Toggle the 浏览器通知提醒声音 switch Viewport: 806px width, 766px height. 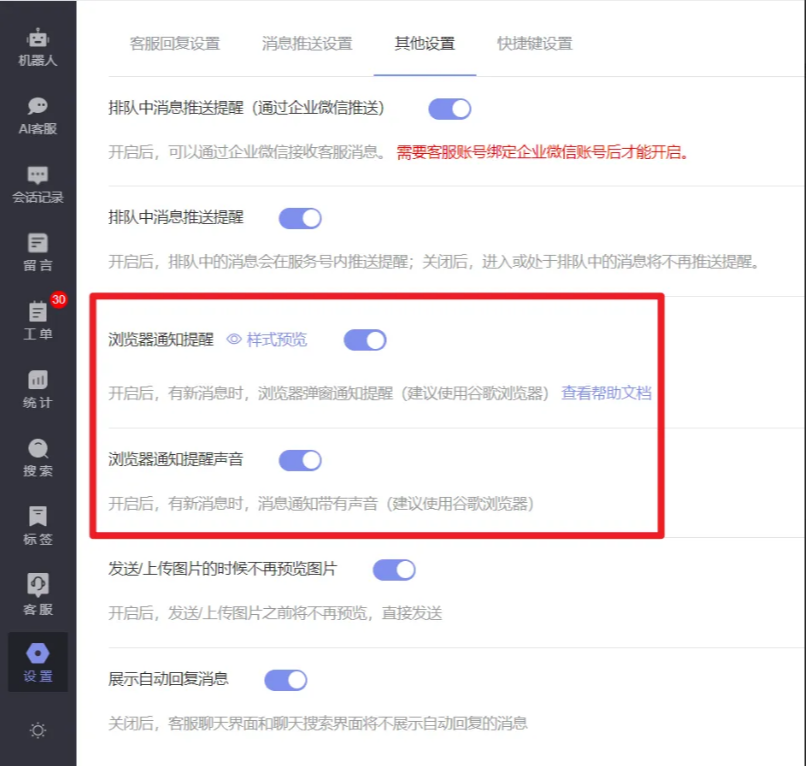pos(300,461)
